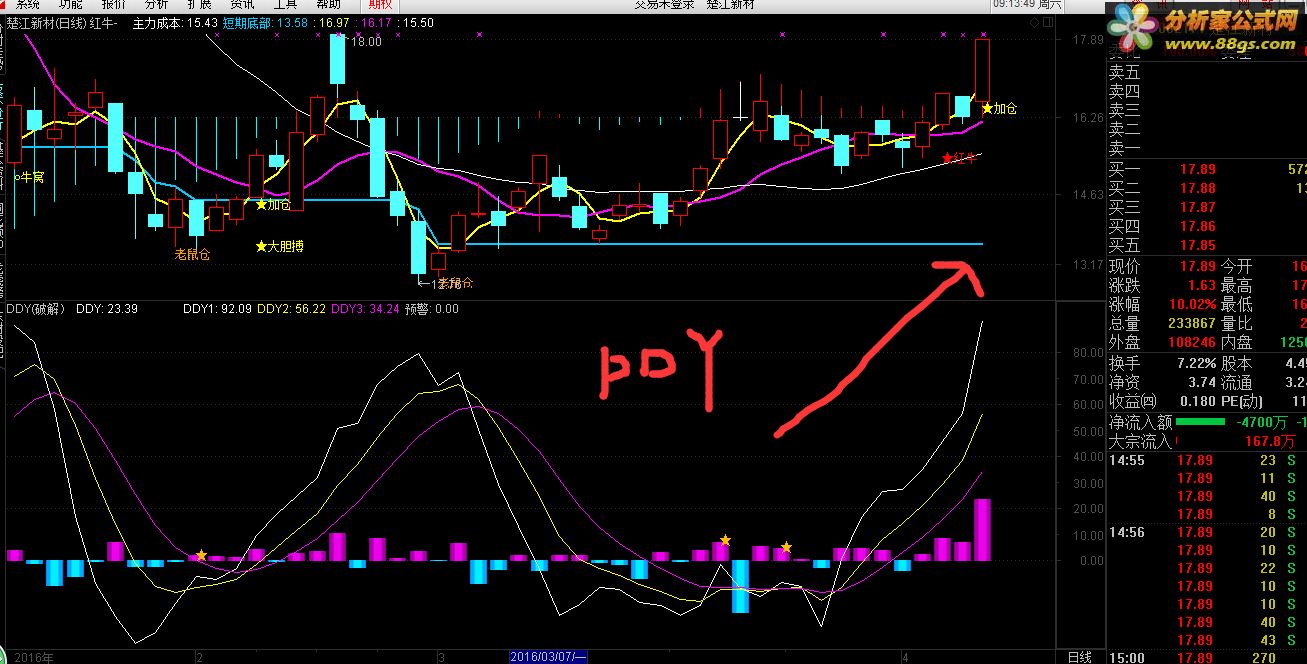Image resolution: width=1307 pixels, height=664 pixels.
Task: Click the 日线 period label at bottom right
Action: pyautogui.click(x=1079, y=656)
